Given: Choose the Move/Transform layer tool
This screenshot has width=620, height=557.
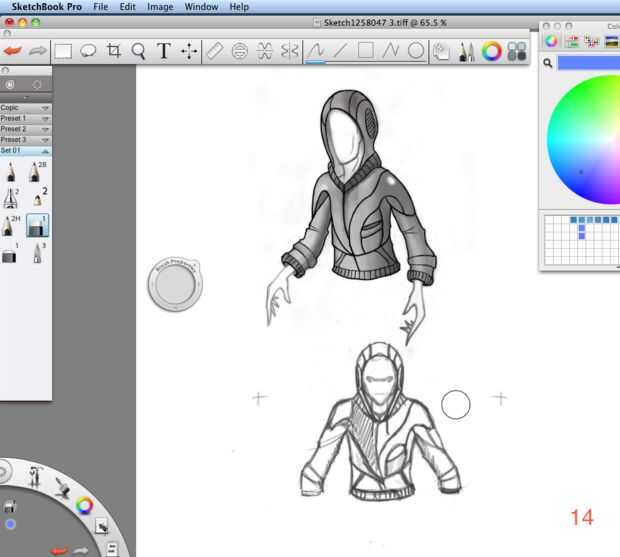Looking at the screenshot, I should (189, 50).
